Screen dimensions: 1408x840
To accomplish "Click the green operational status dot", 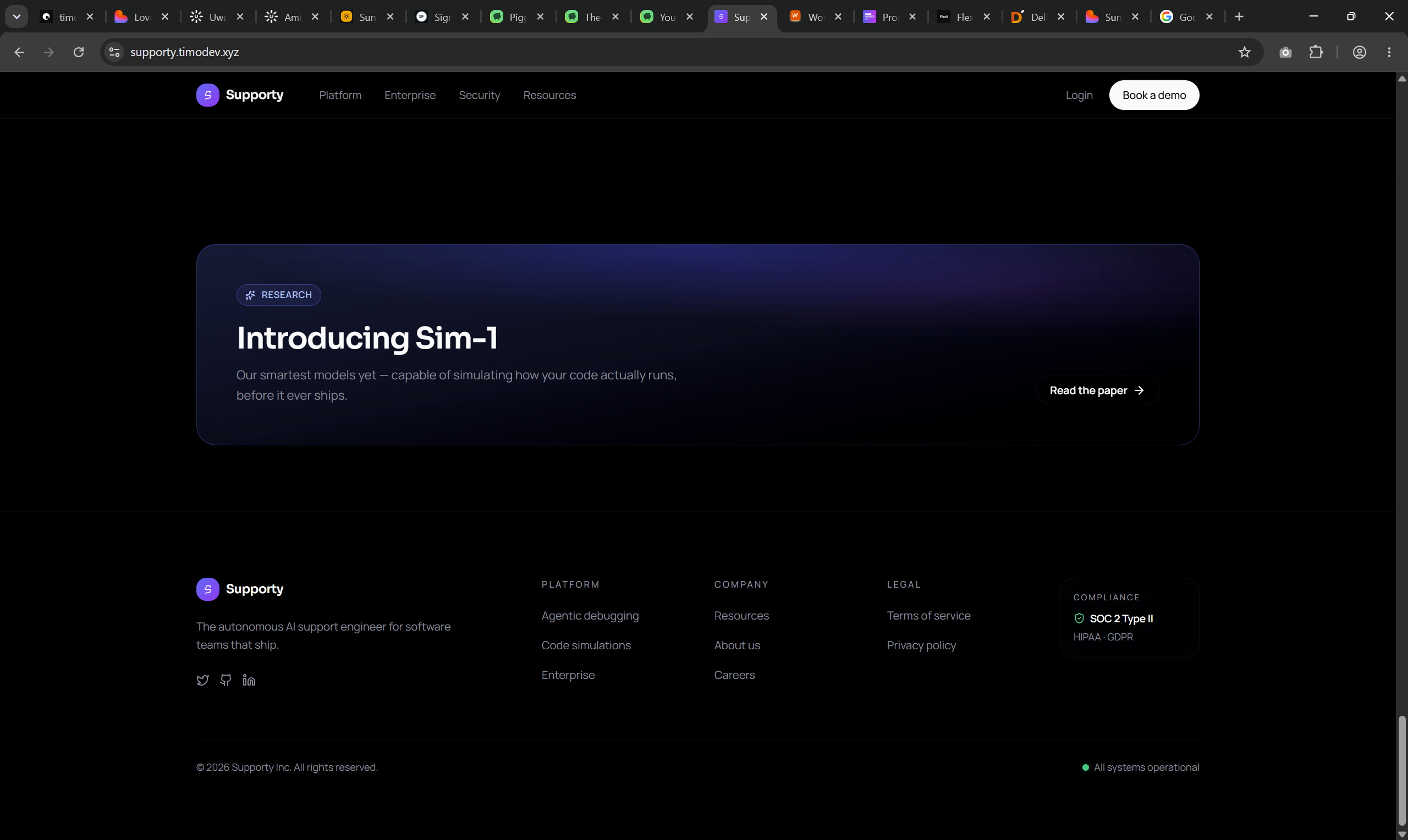I will tap(1085, 767).
